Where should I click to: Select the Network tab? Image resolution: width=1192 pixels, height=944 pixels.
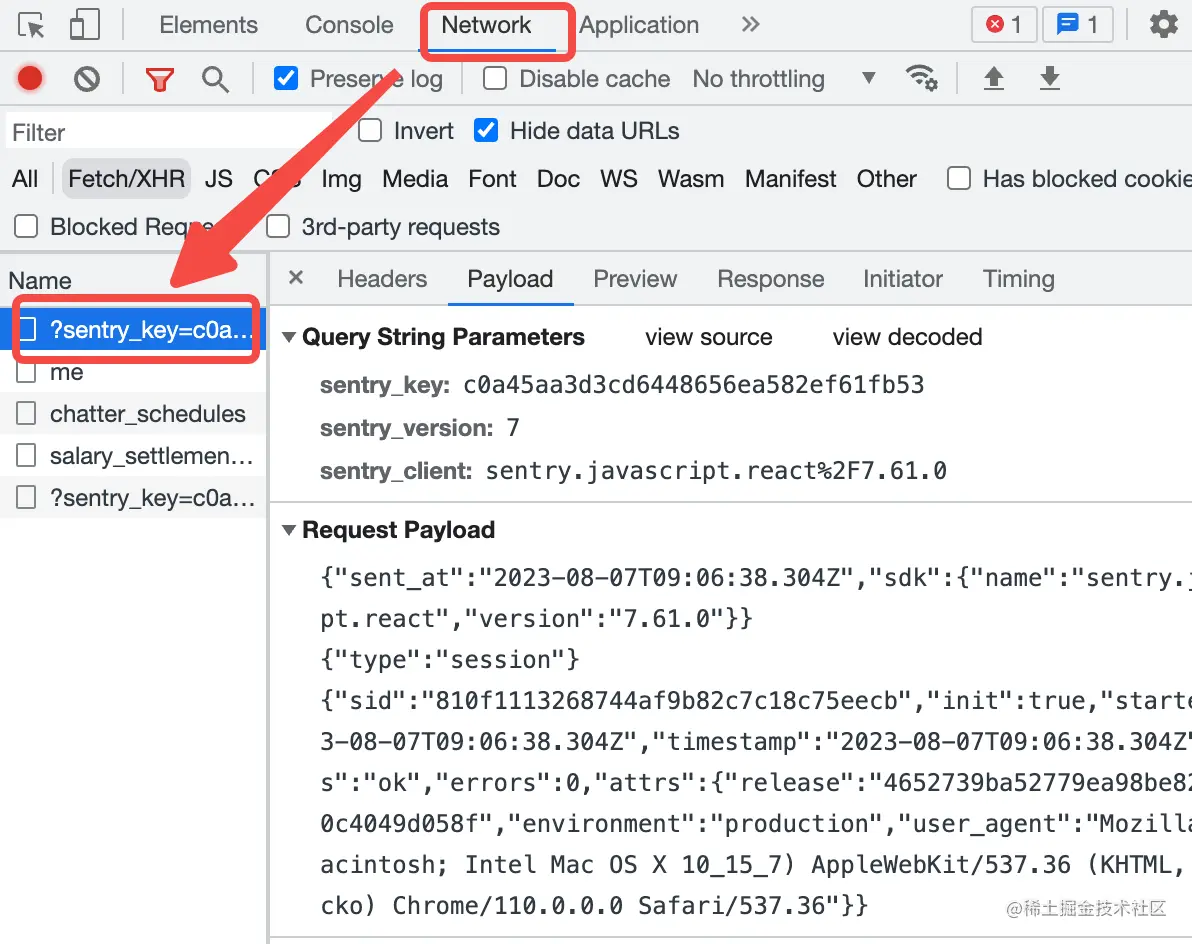click(487, 25)
